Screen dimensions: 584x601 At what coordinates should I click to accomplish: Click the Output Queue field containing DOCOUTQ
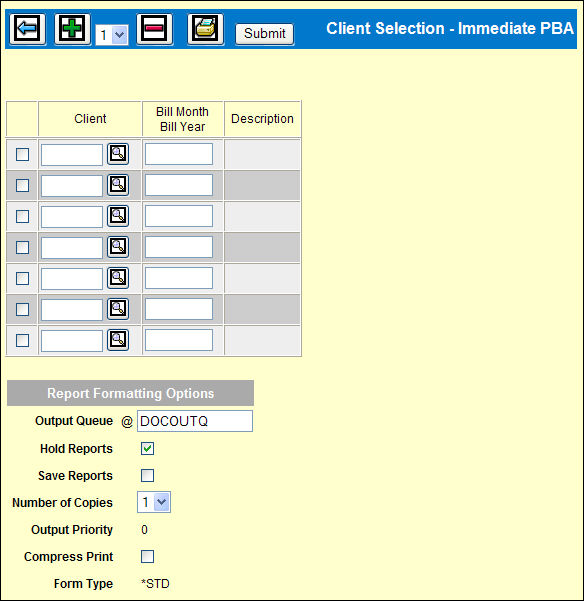(x=195, y=421)
